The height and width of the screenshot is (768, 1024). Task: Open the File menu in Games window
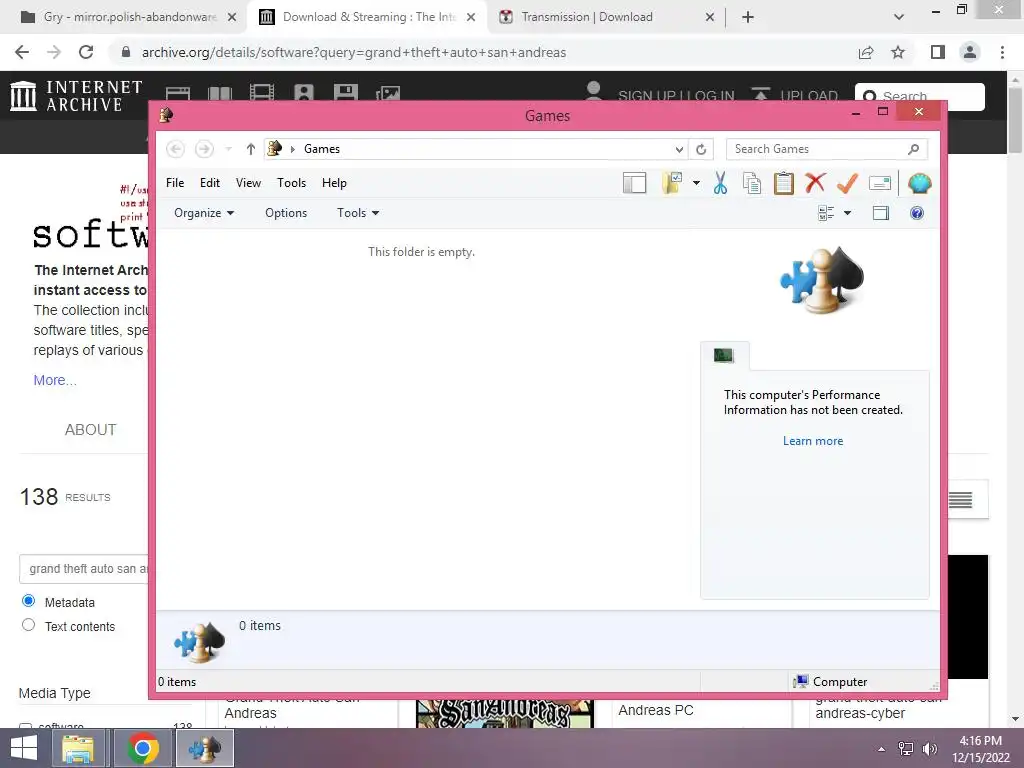[x=175, y=183]
